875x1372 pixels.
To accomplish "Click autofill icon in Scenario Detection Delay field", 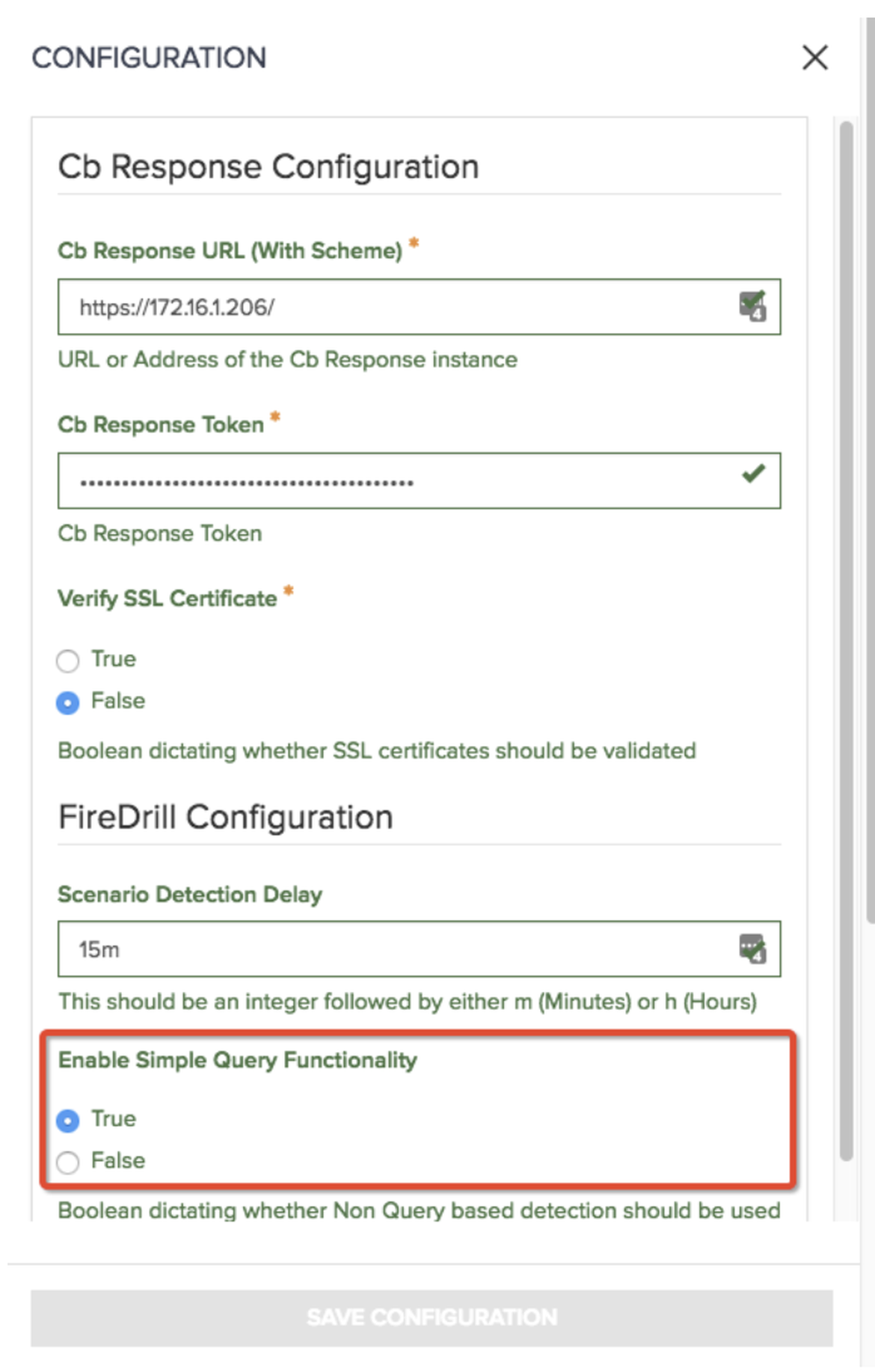I will point(752,948).
